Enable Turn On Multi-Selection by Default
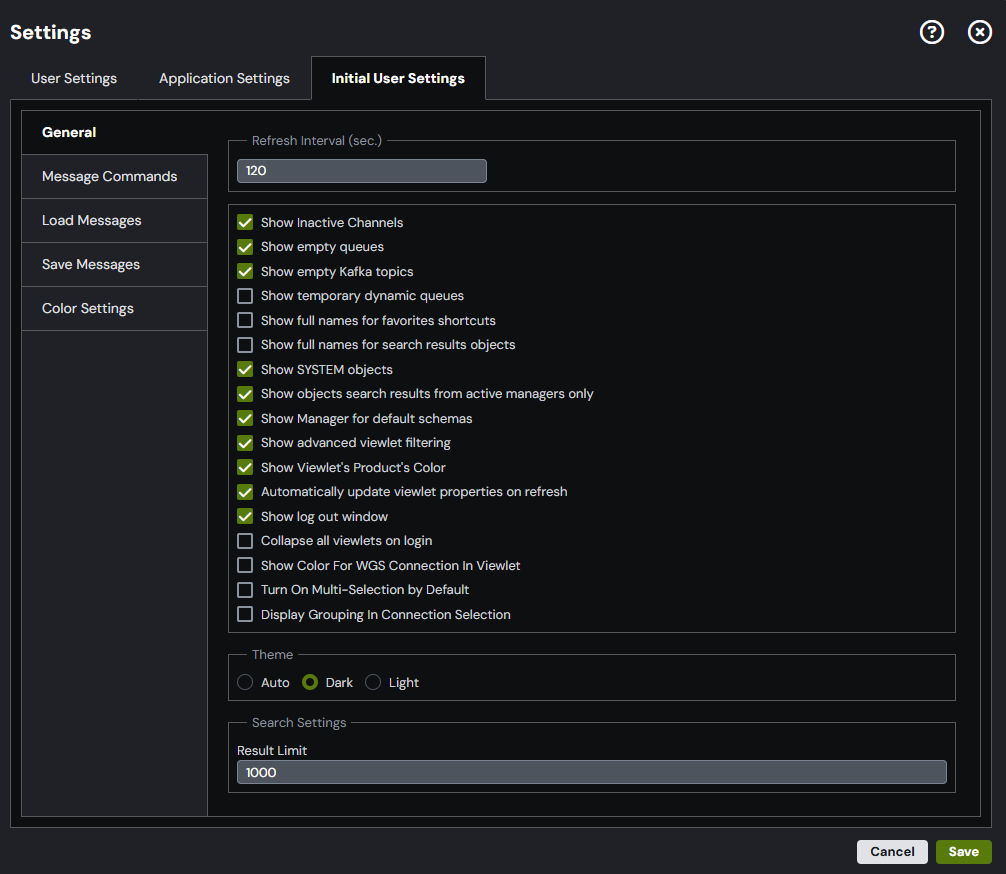 [x=245, y=590]
